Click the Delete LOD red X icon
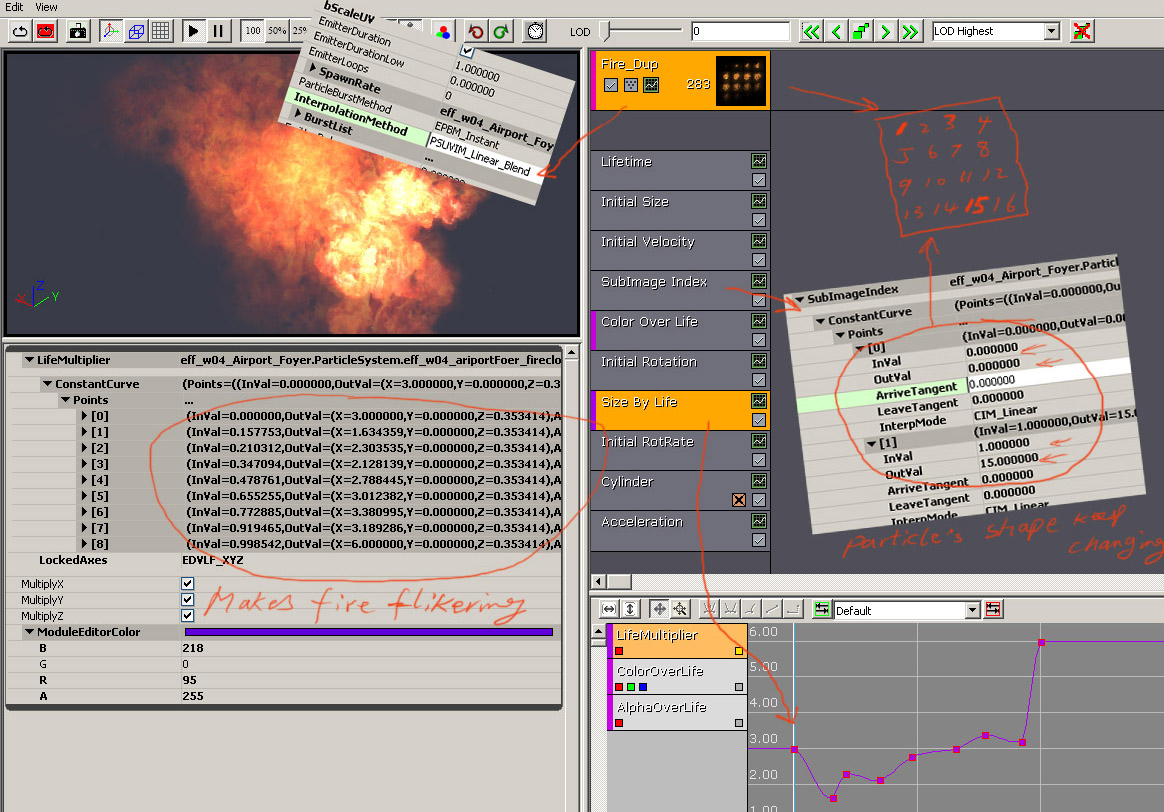The width and height of the screenshot is (1164, 812). (1082, 31)
